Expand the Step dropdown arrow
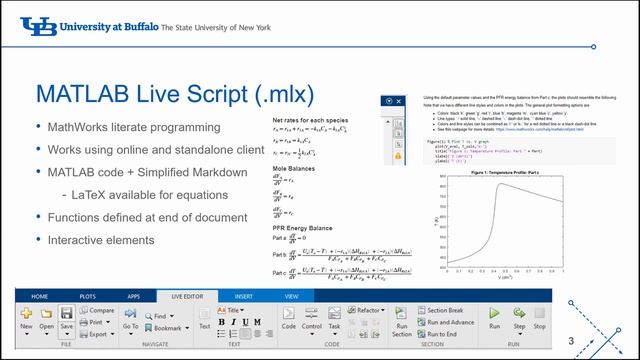640x360 pixels. [520, 334]
